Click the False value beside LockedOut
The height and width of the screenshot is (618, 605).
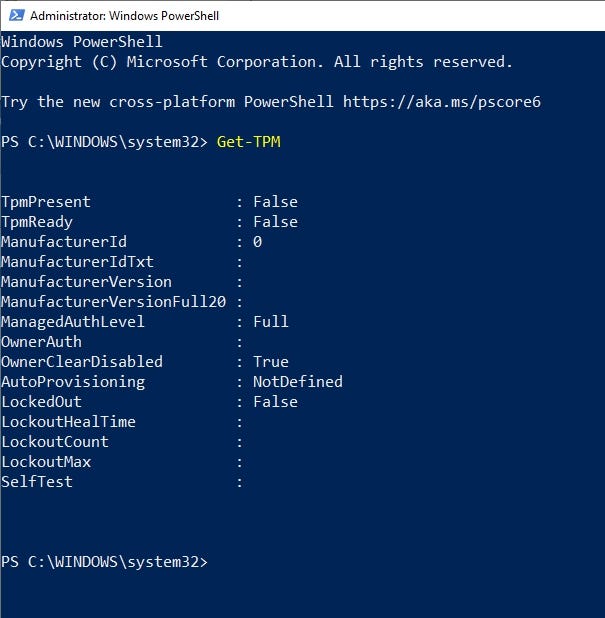pyautogui.click(x=275, y=402)
